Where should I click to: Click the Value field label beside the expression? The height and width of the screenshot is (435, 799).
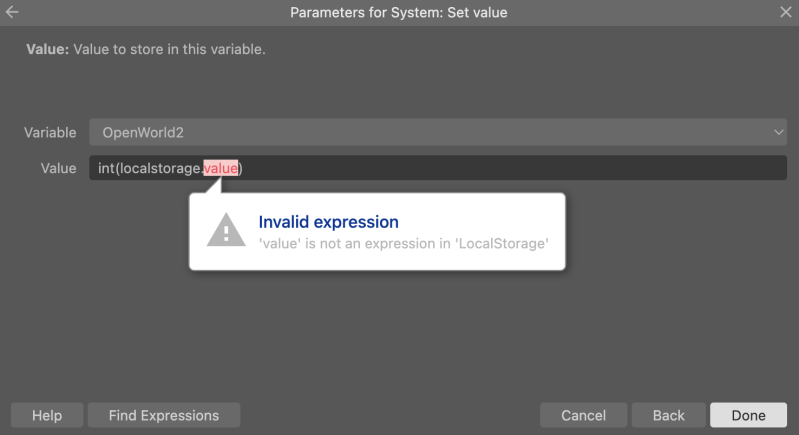pos(59,168)
